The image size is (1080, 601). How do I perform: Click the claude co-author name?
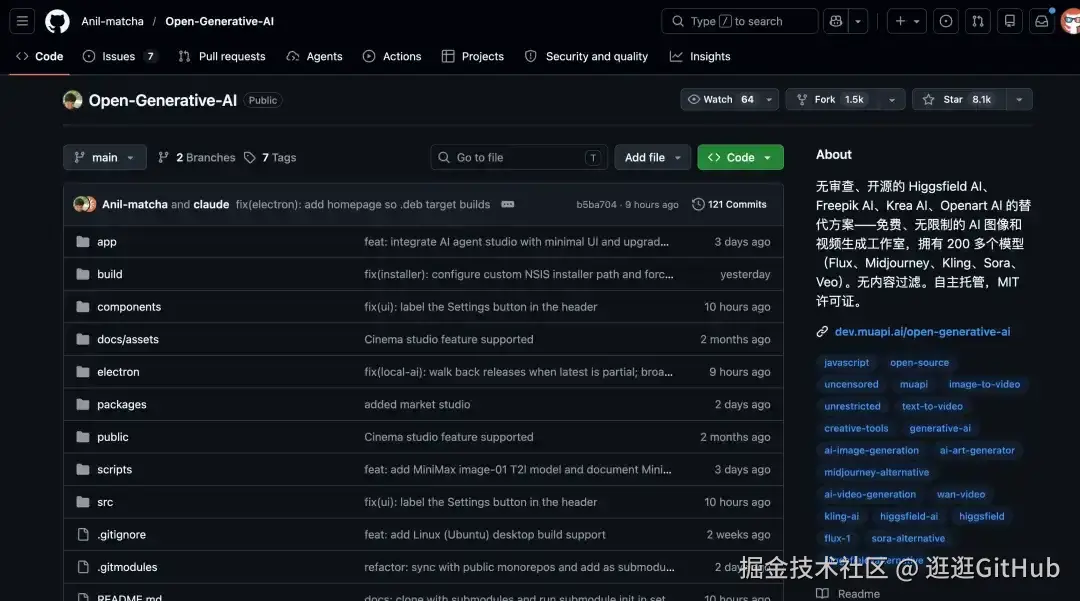[x=211, y=204]
